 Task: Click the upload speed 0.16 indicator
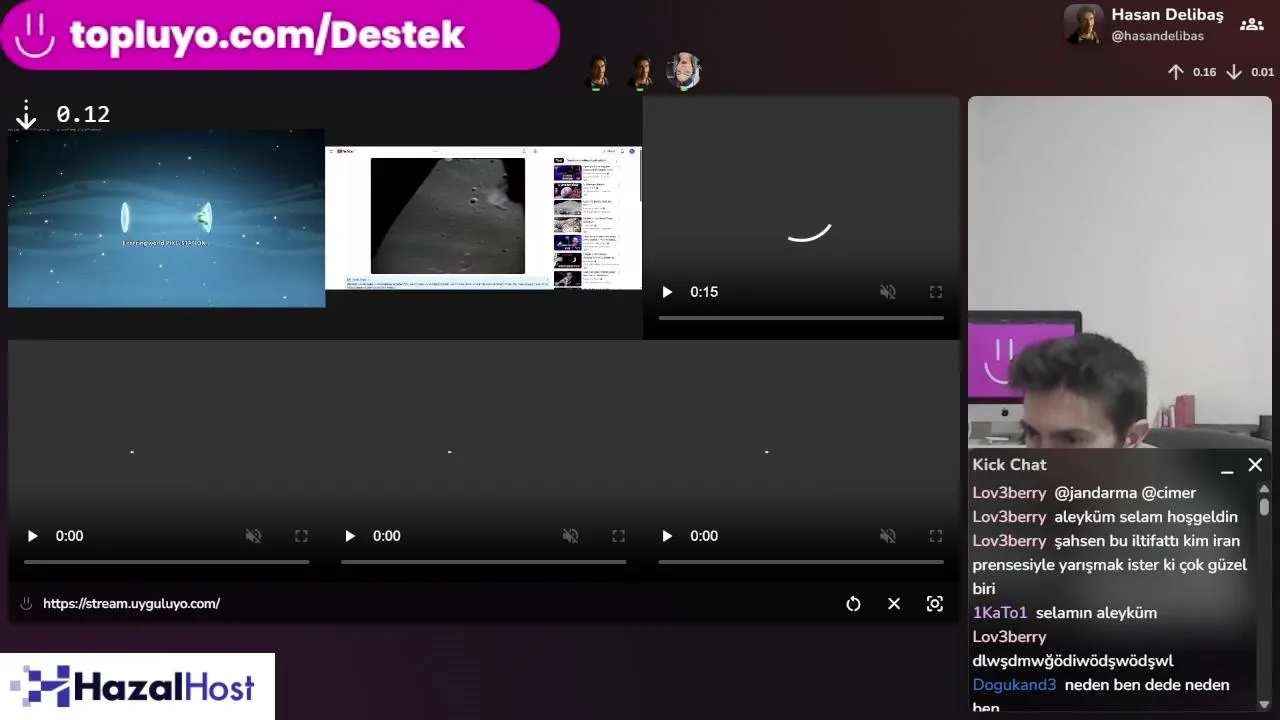click(x=1192, y=72)
